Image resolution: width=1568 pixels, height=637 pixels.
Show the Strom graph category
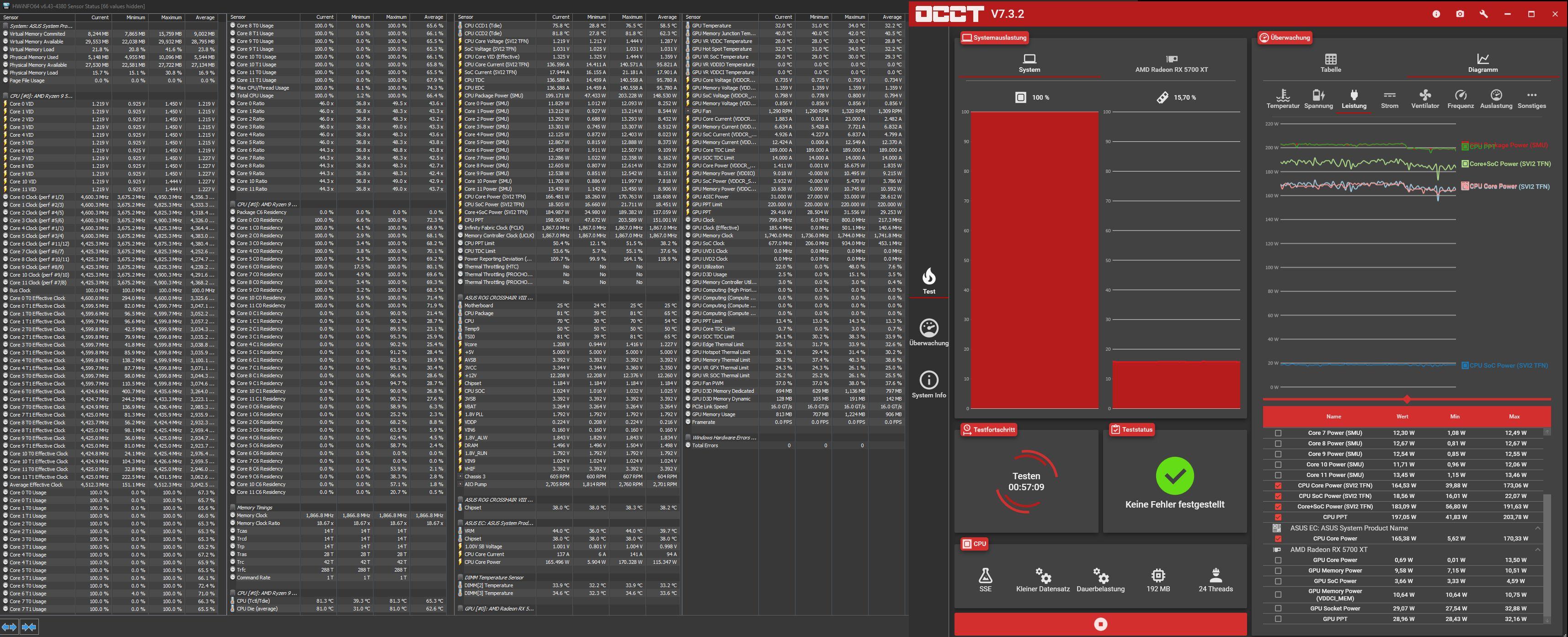1390,99
